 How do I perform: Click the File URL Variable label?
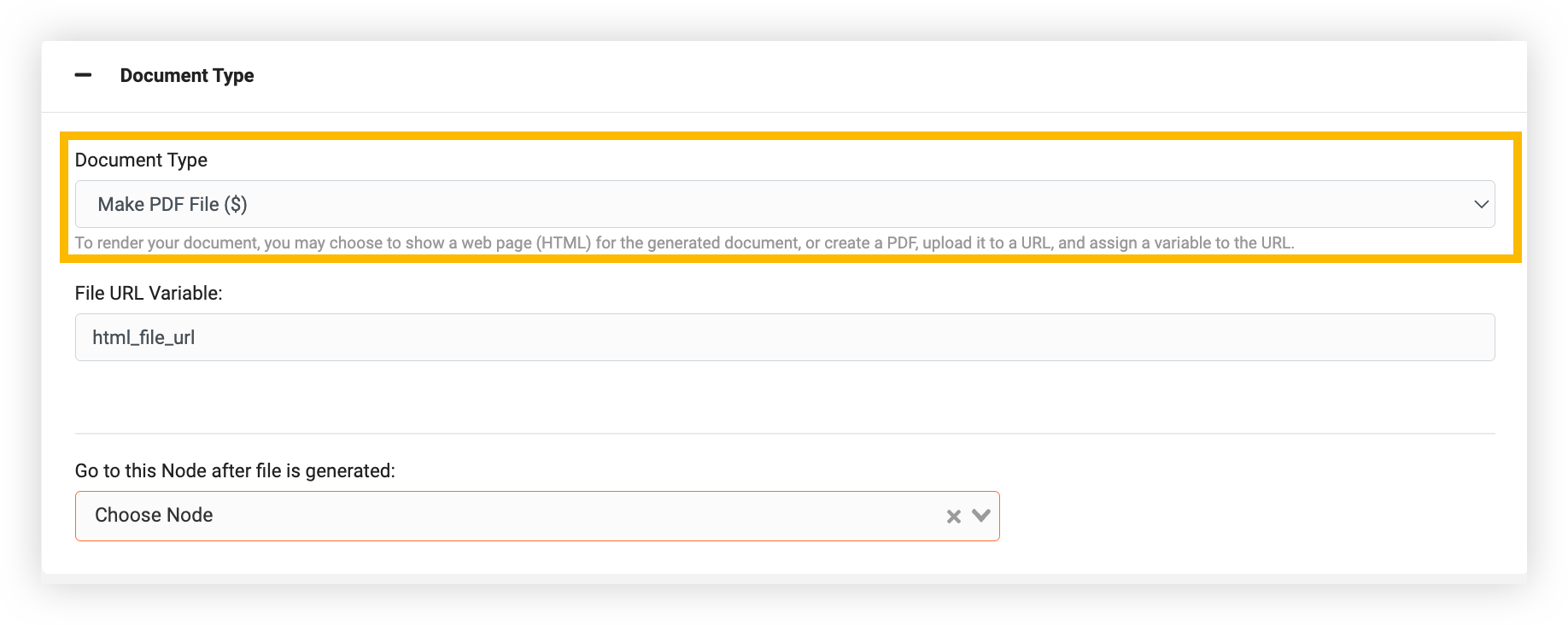tap(149, 293)
